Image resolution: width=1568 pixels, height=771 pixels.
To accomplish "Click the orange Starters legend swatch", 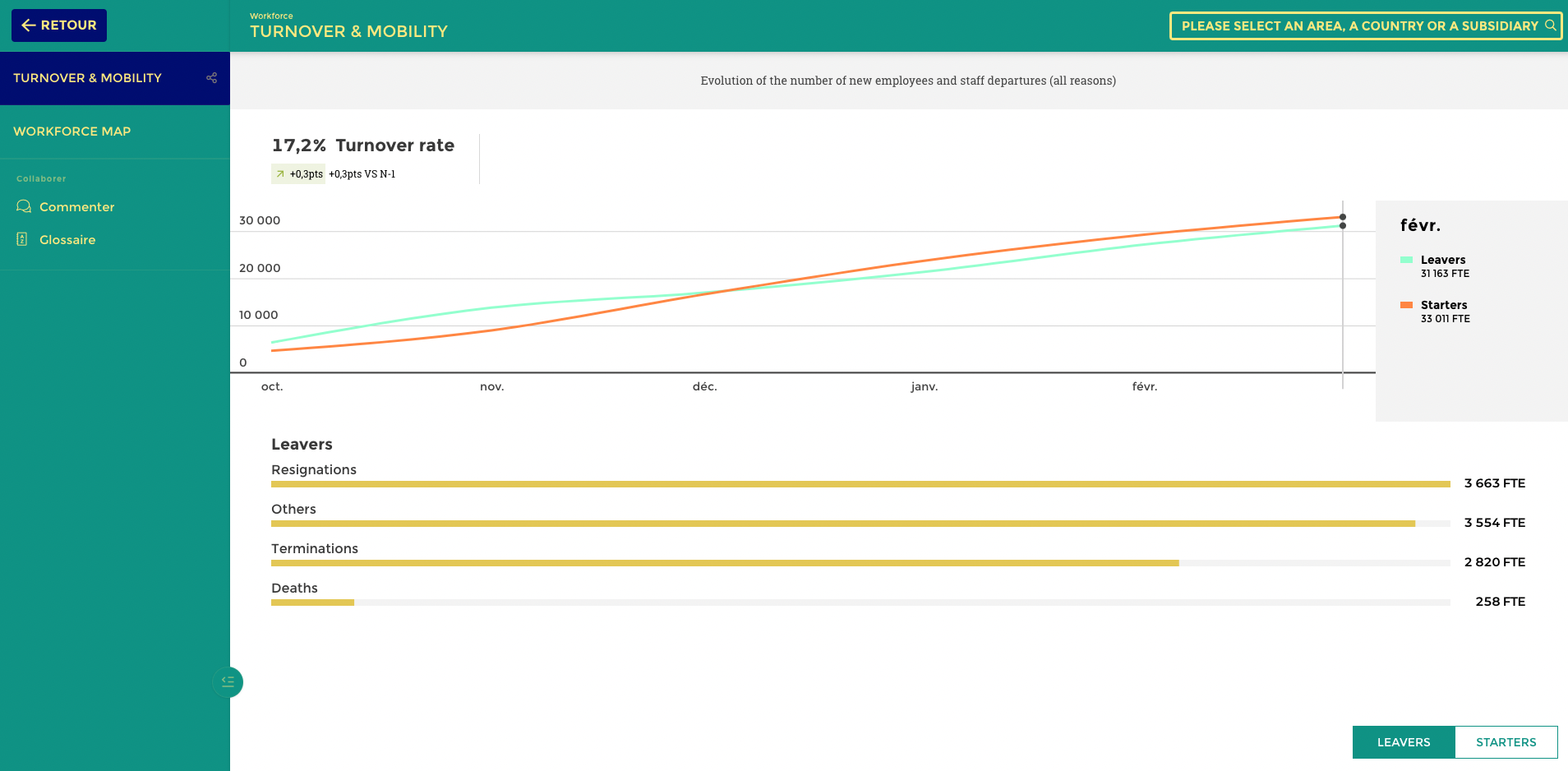I will [x=1406, y=305].
